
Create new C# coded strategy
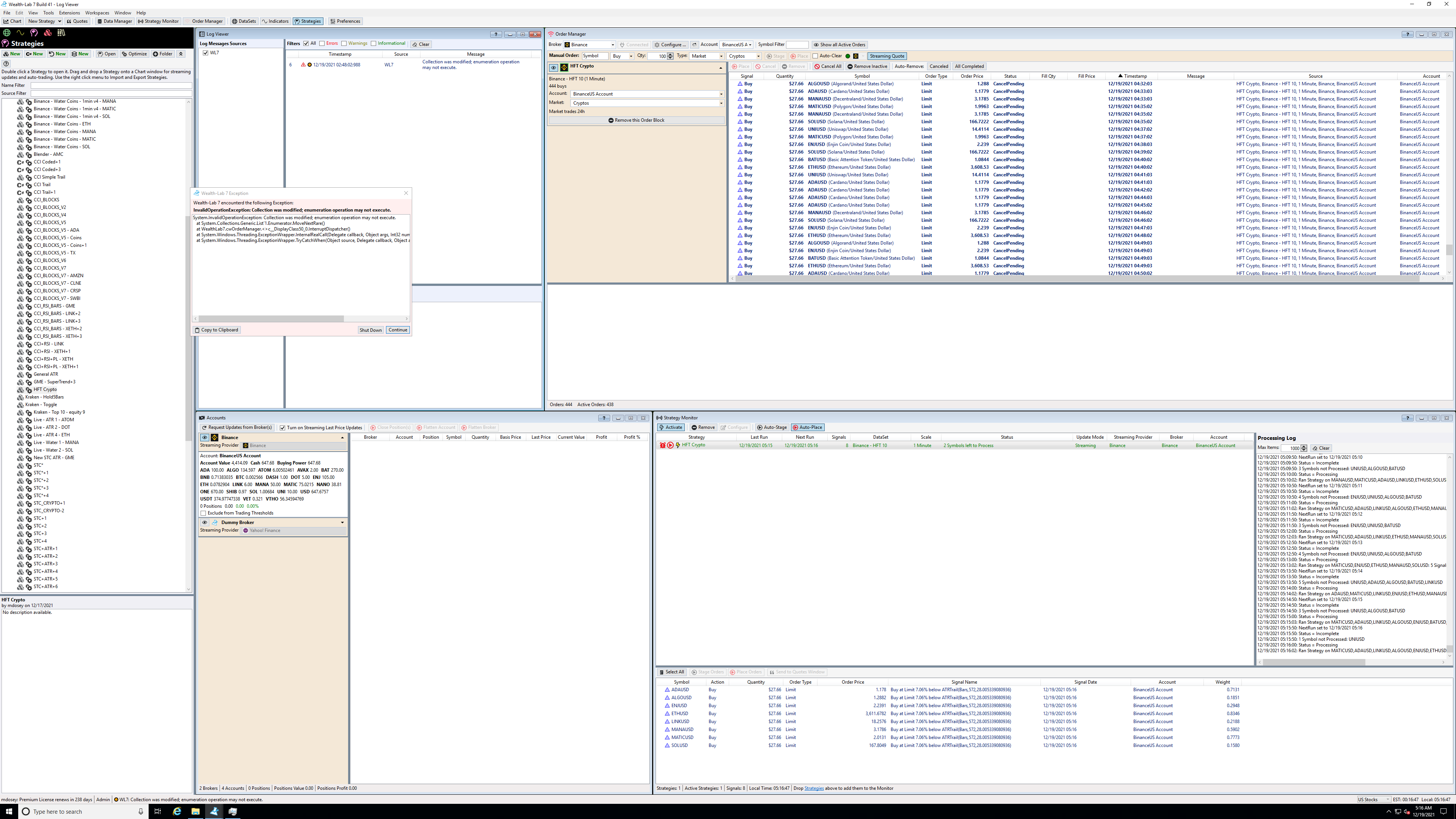click(x=35, y=54)
